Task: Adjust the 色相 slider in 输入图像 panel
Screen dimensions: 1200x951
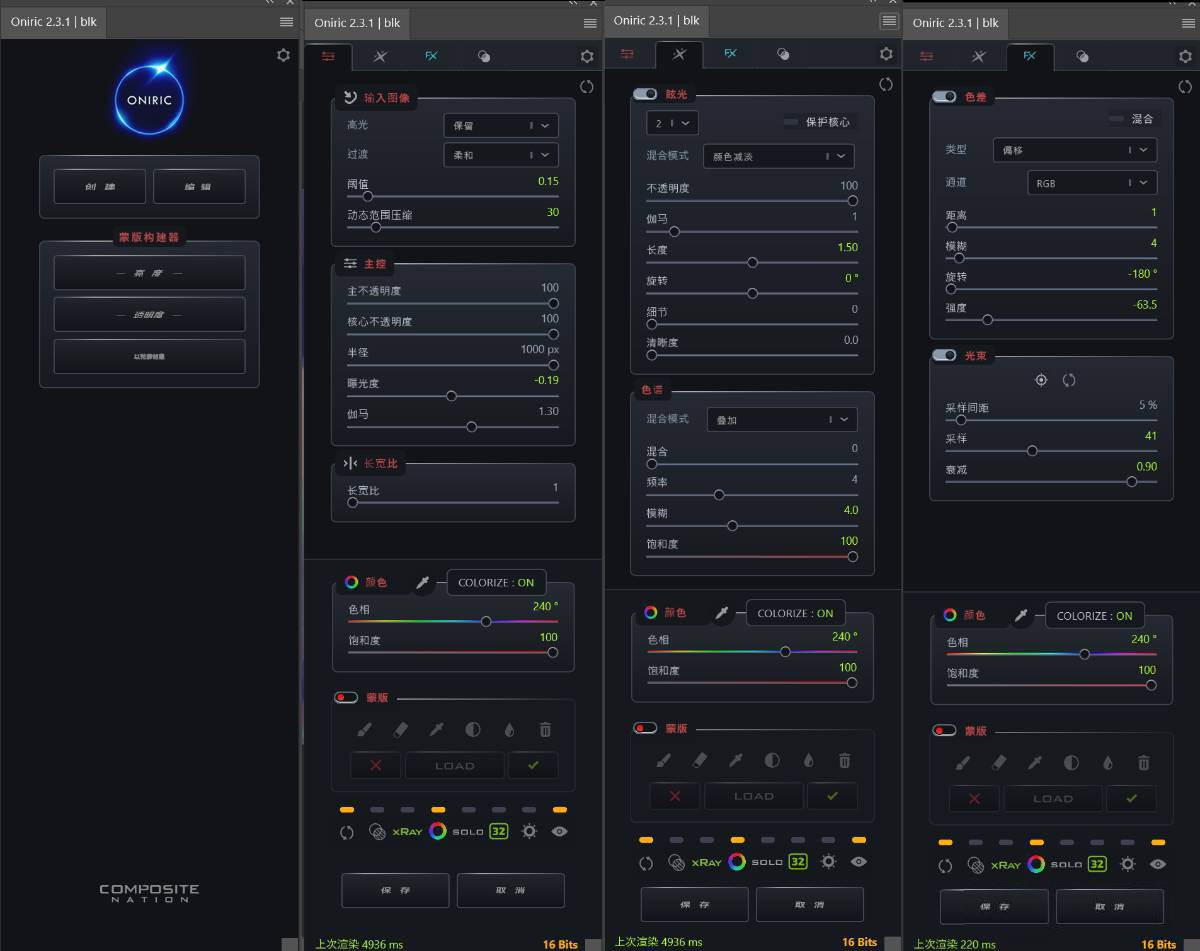Action: [x=453, y=621]
